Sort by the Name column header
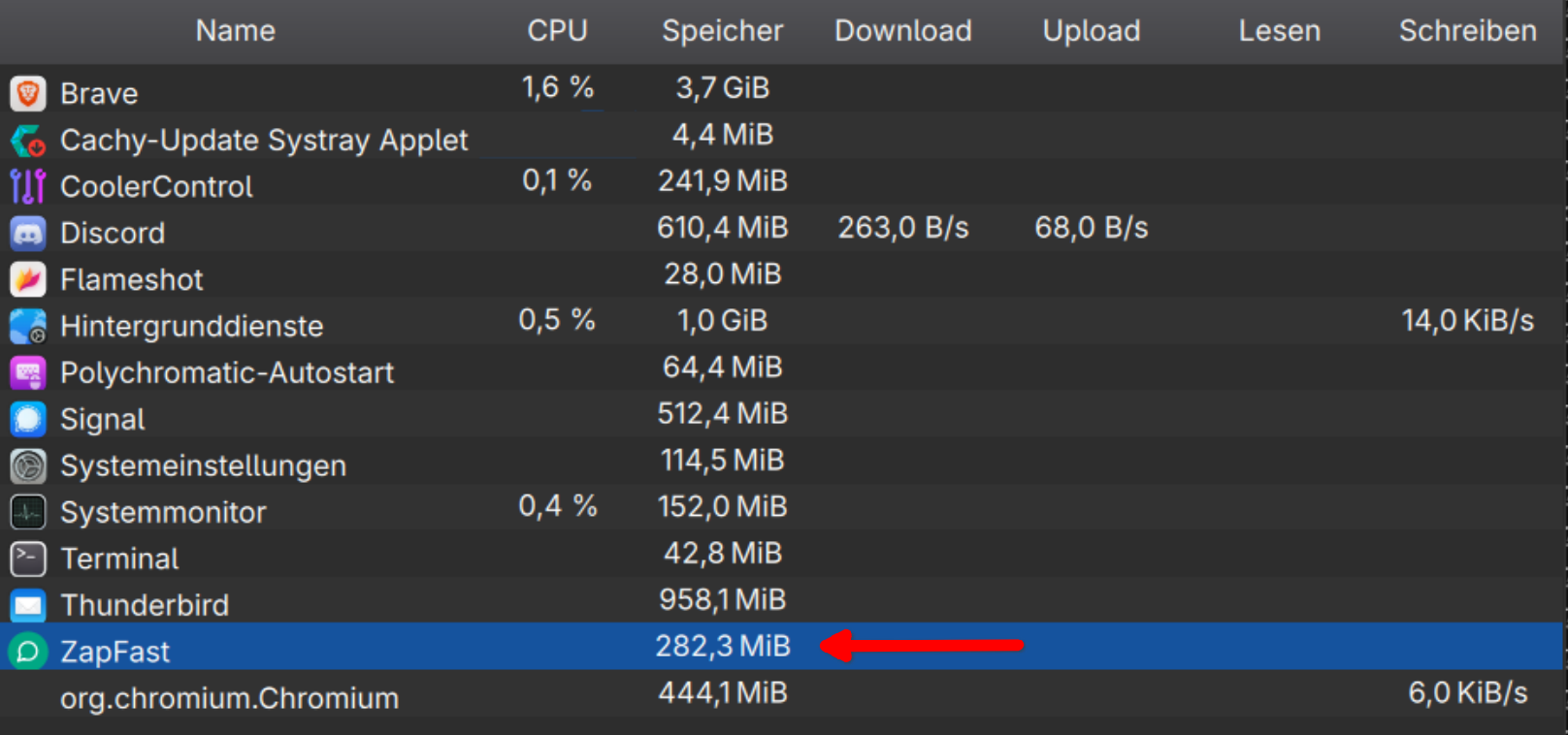The image size is (1568, 735). point(236,31)
